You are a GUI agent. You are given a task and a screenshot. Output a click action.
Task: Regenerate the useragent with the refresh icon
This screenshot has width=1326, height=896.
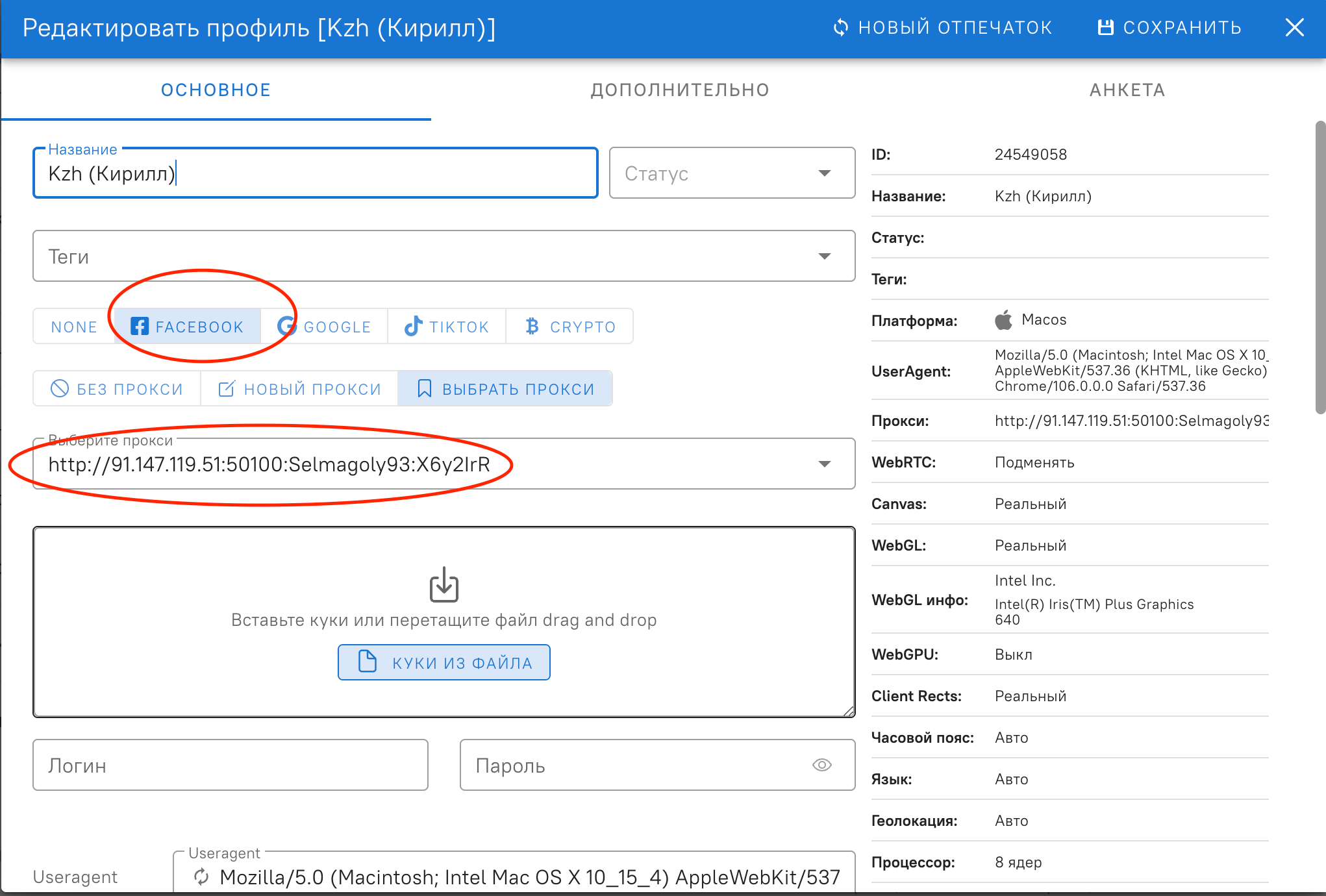point(201,877)
